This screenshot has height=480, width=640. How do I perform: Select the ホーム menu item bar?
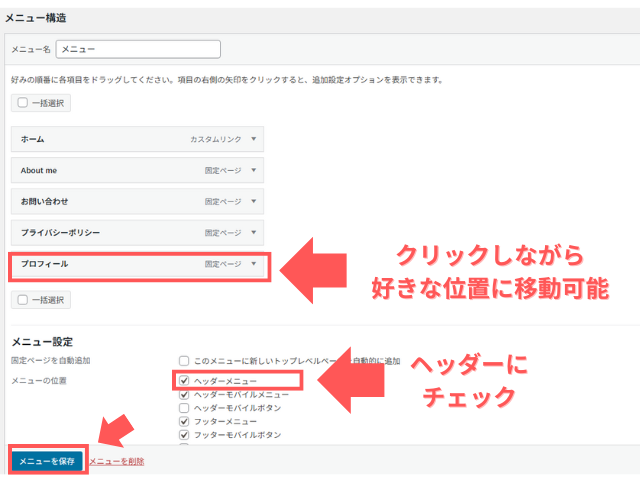[100, 140]
